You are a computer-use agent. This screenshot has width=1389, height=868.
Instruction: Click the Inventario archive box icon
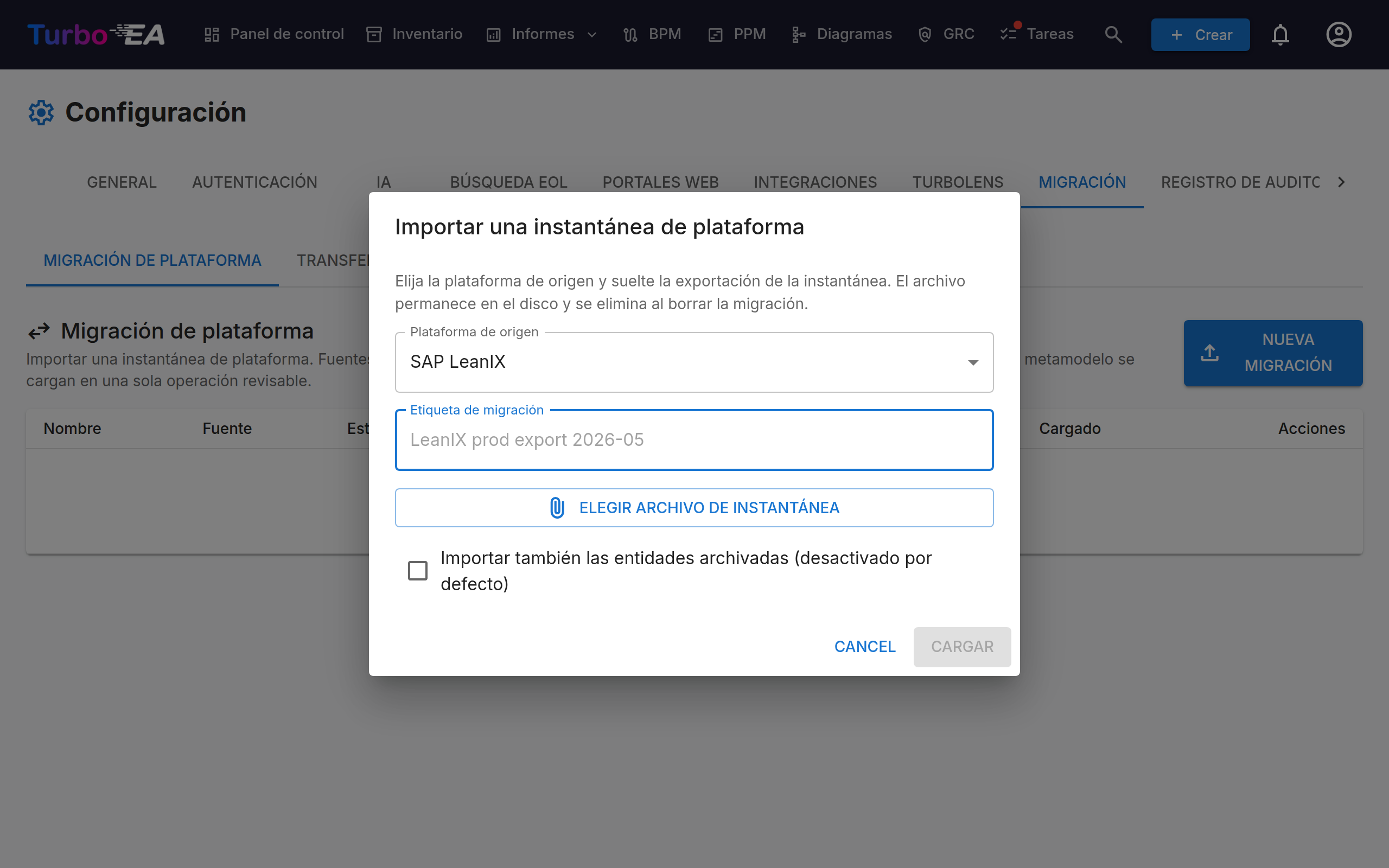[374, 34]
